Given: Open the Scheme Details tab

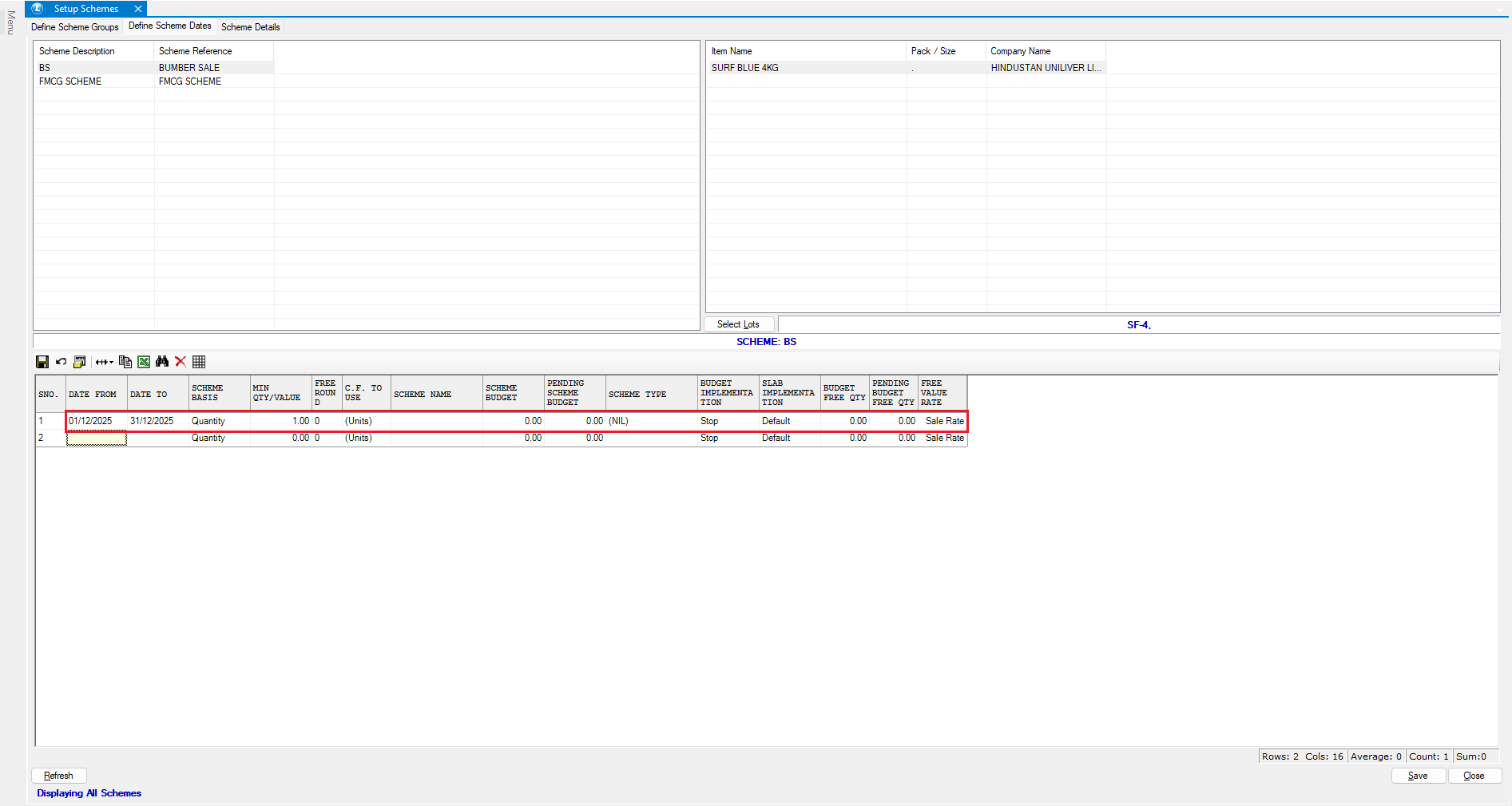Looking at the screenshot, I should coord(250,27).
